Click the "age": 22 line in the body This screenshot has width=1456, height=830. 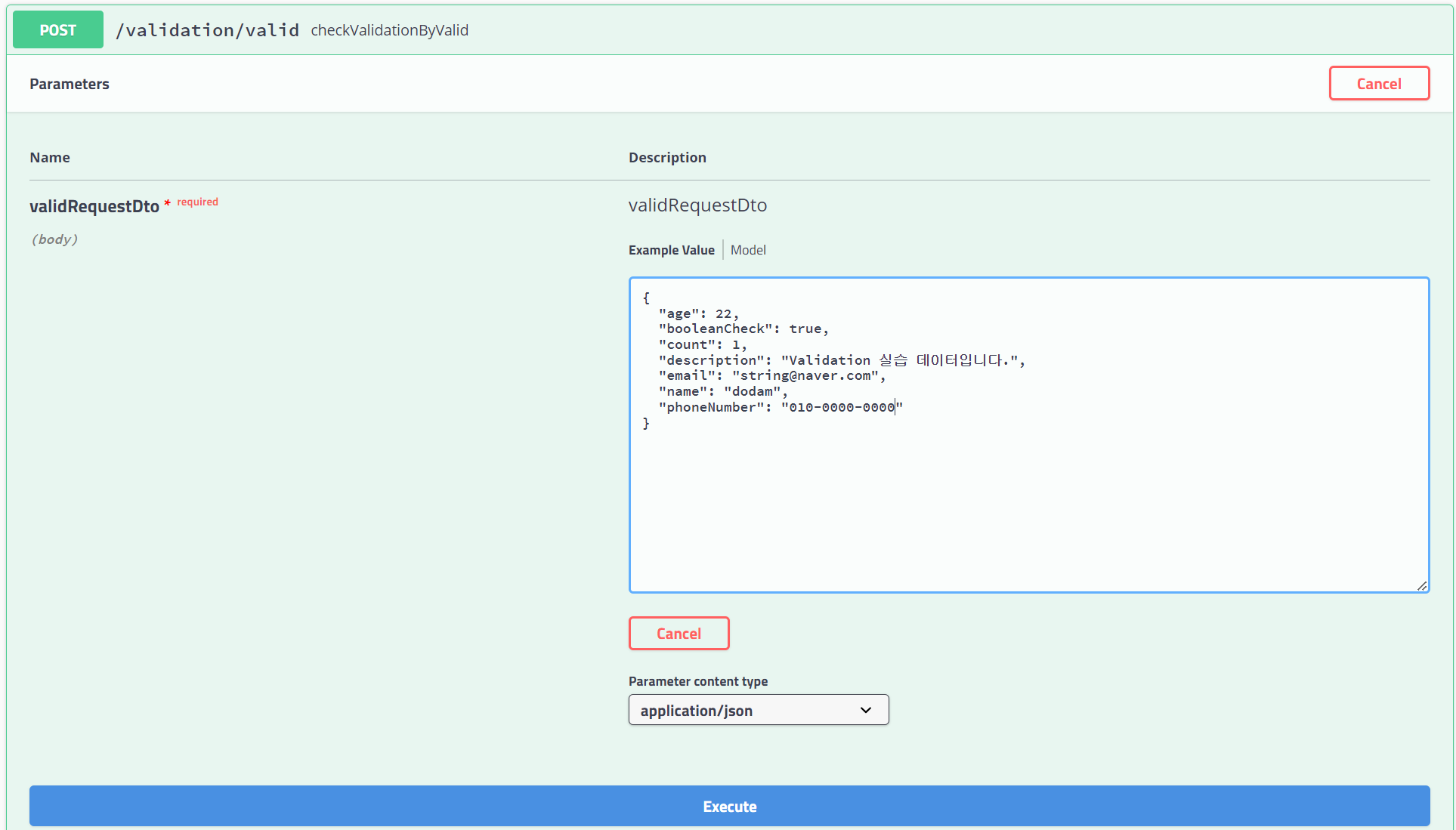click(x=698, y=313)
